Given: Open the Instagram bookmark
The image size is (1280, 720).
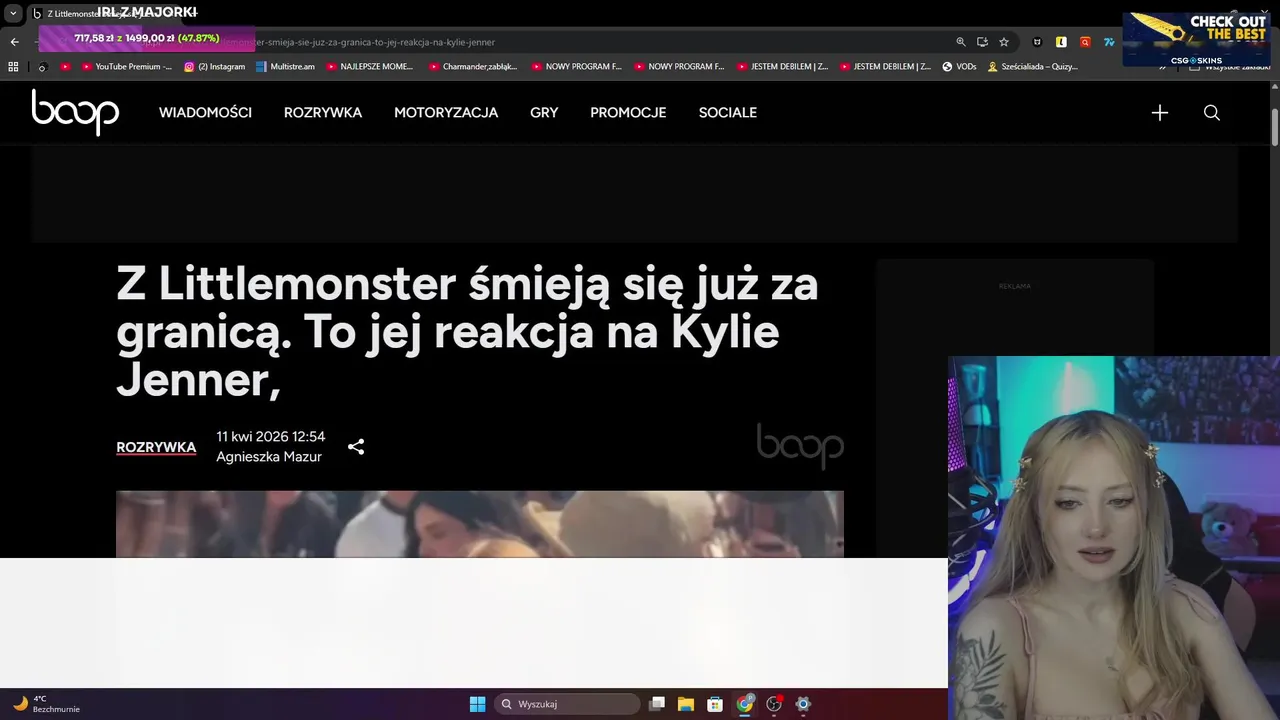Looking at the screenshot, I should click(x=214, y=67).
